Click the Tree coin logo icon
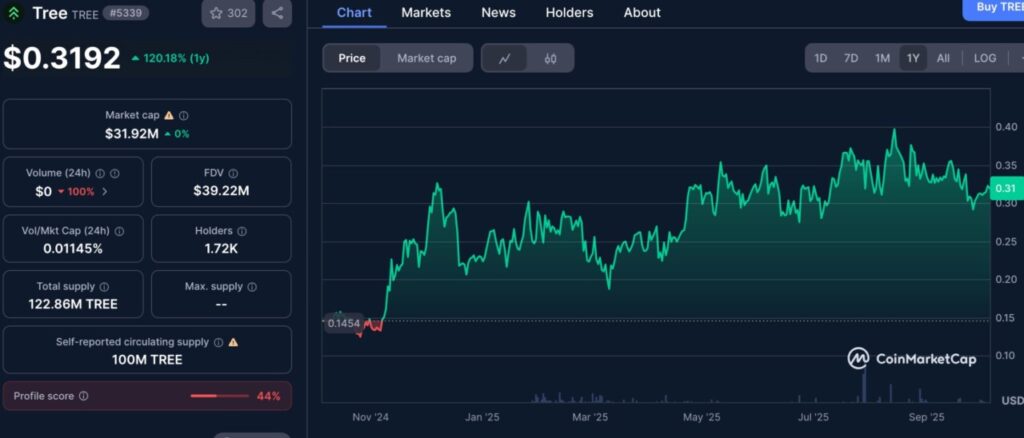 coord(15,13)
